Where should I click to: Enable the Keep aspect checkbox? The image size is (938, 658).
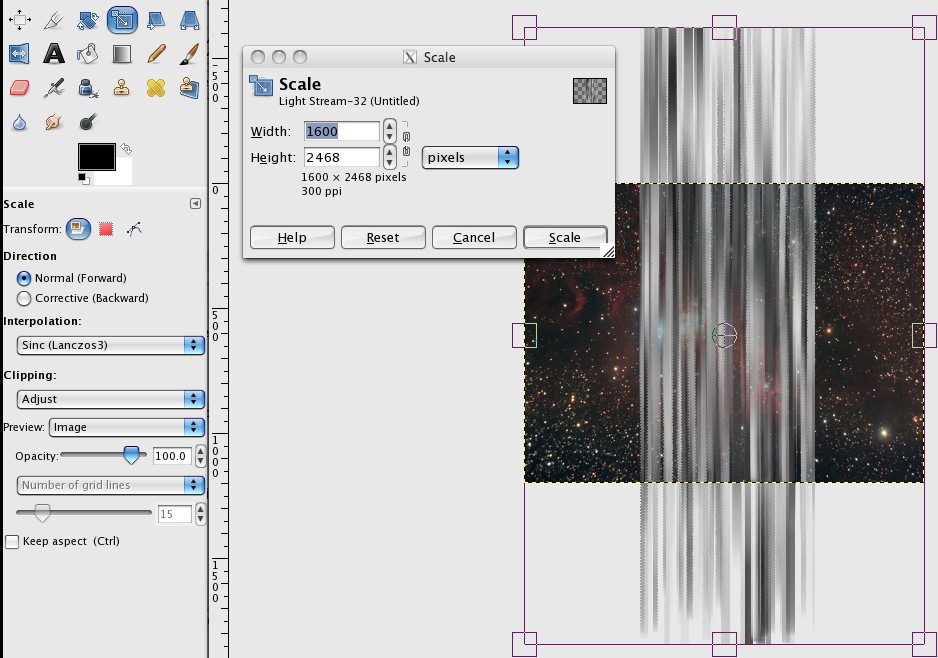[x=12, y=541]
